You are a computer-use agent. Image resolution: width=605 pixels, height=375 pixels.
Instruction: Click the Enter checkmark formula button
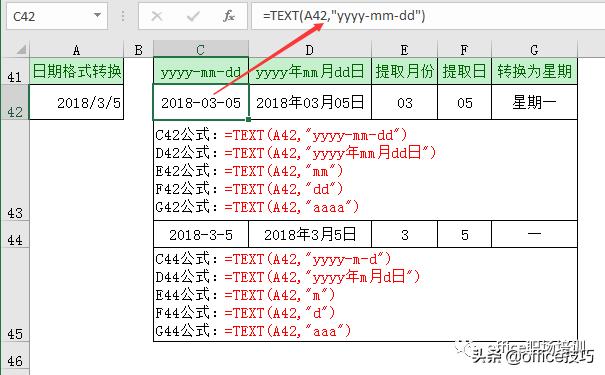point(193,16)
